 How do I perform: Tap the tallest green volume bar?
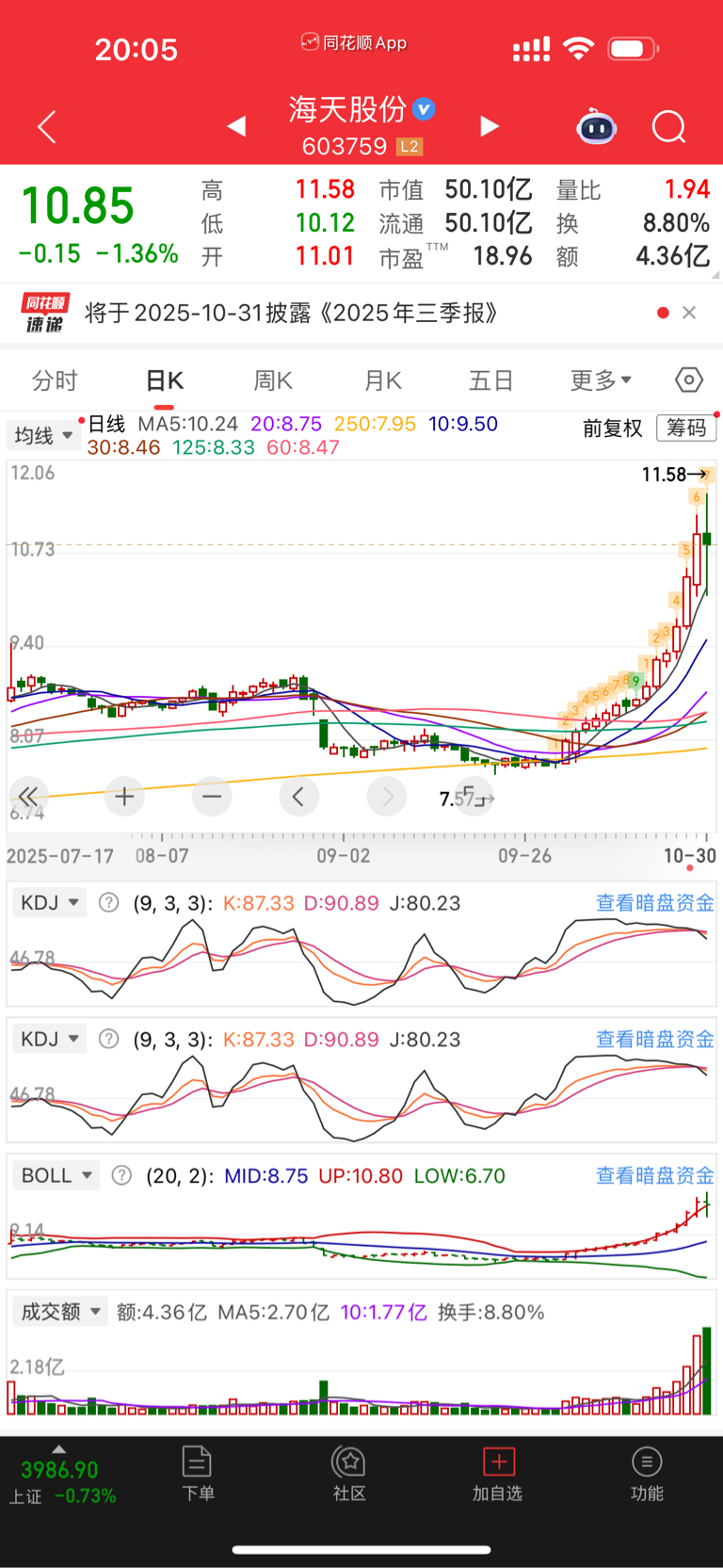pyautogui.click(x=707, y=1371)
